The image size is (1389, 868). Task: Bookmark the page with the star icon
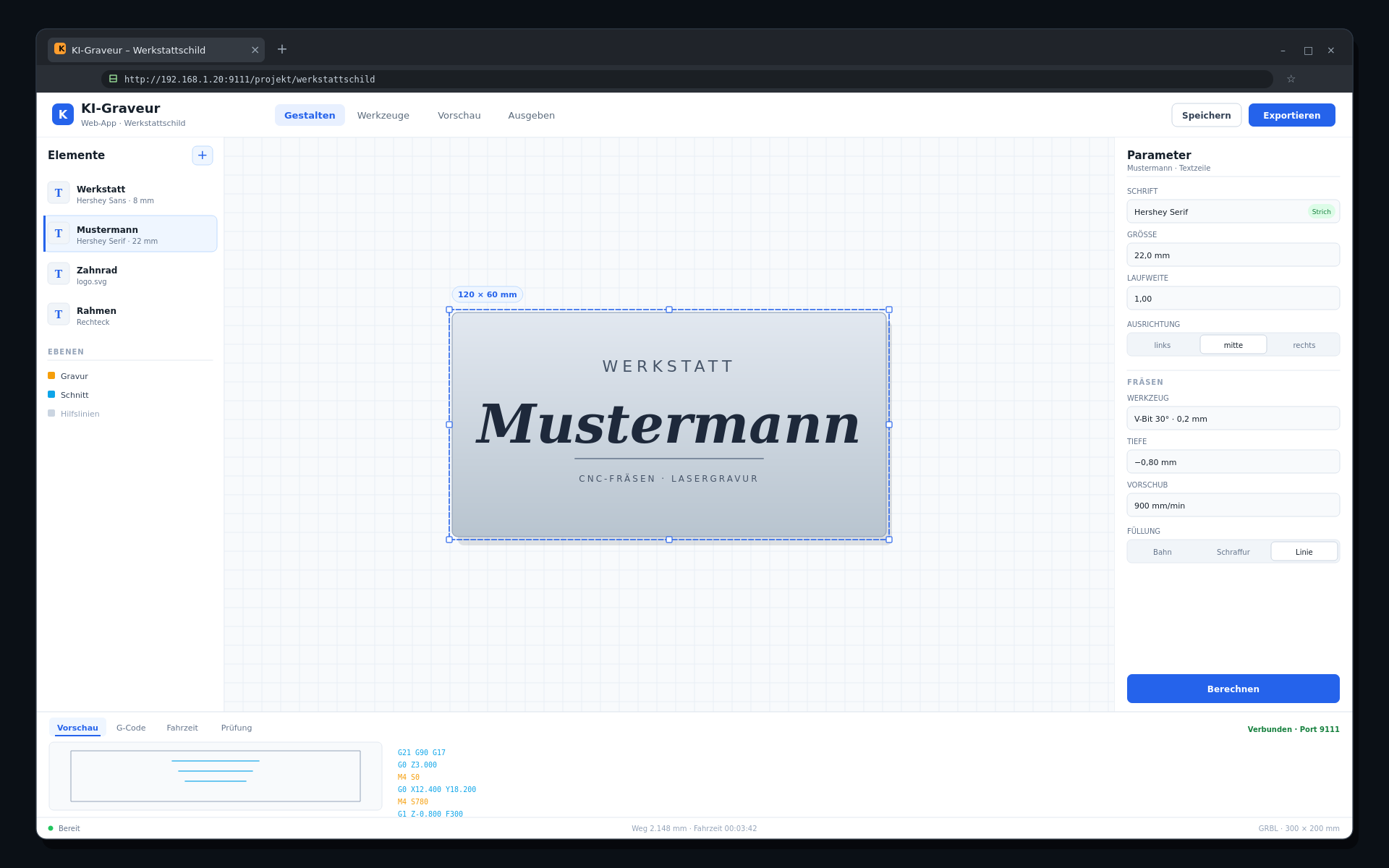[1291, 79]
